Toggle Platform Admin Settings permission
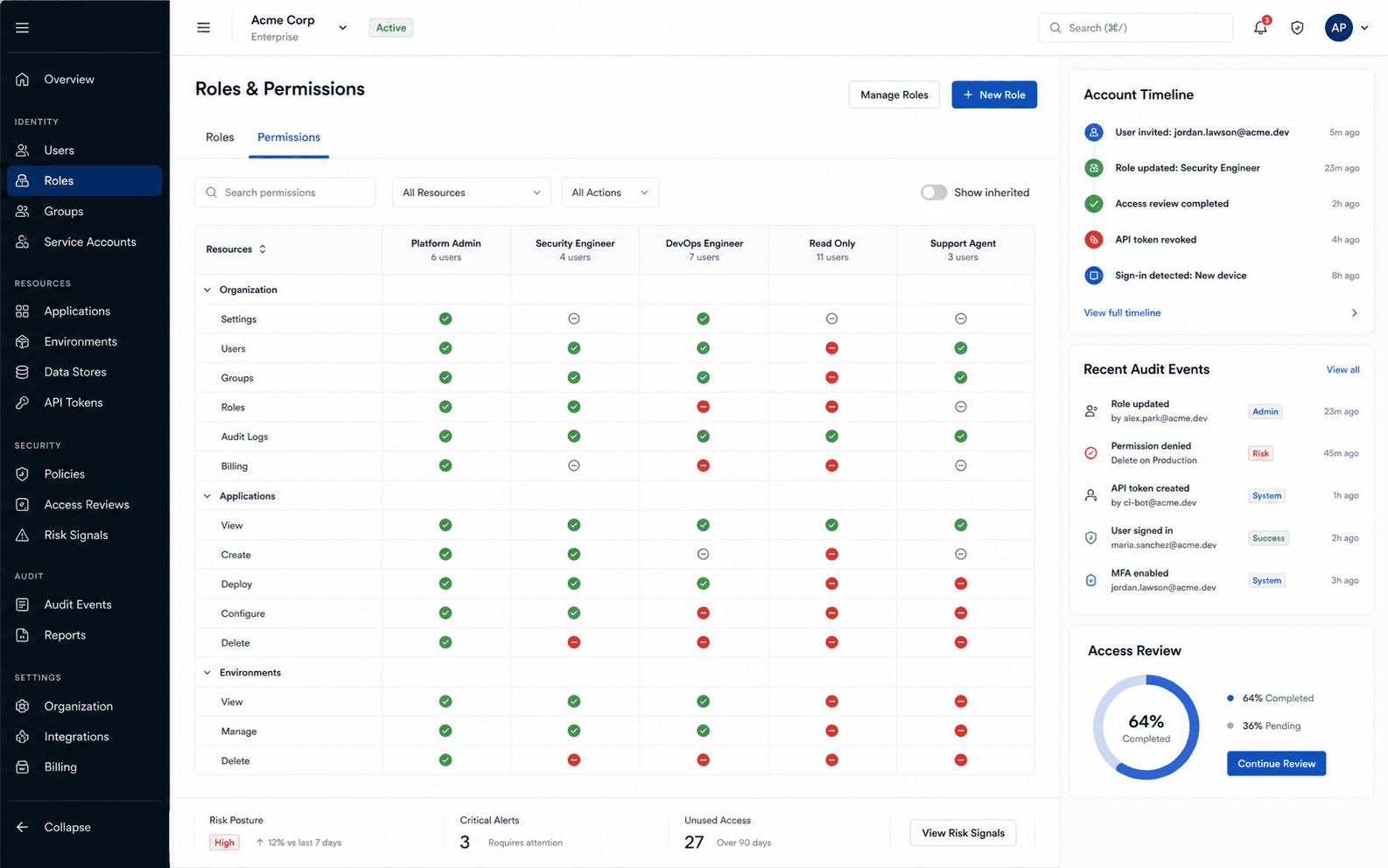Screen dimensions: 1388x868 (x=445, y=319)
